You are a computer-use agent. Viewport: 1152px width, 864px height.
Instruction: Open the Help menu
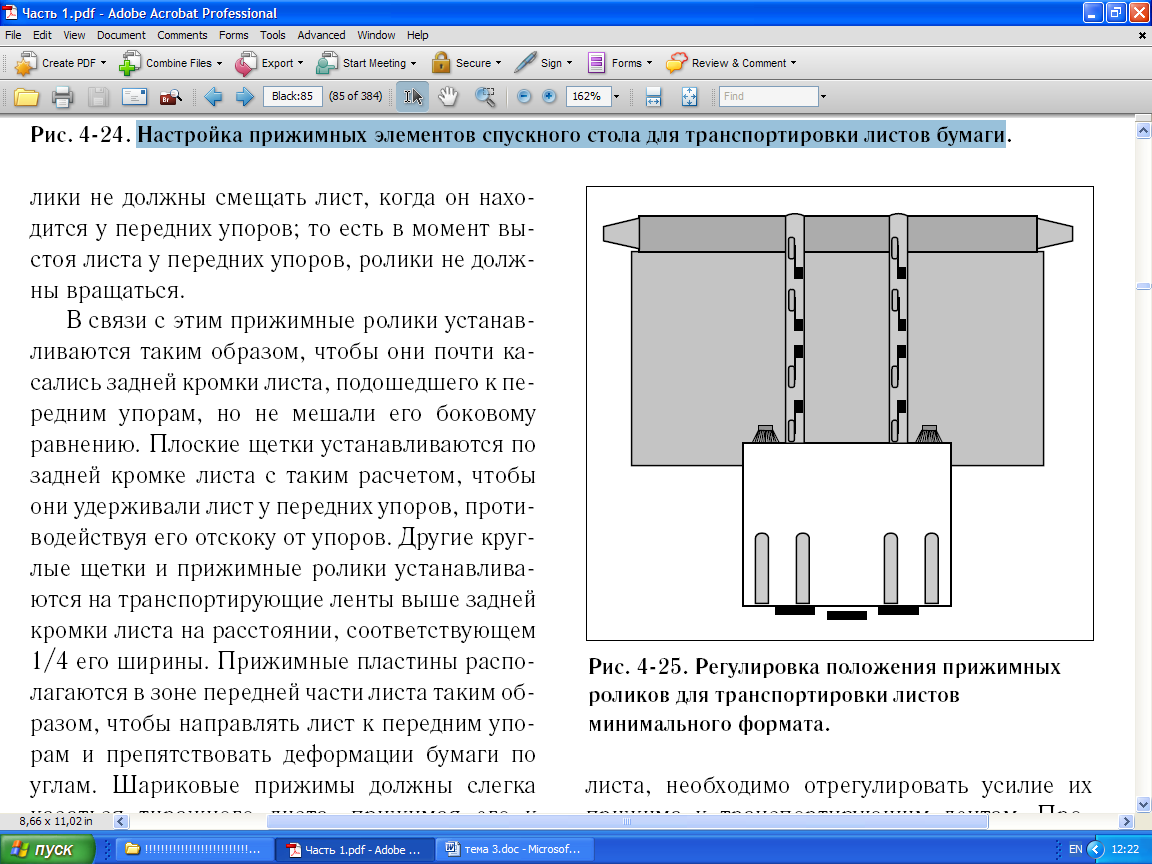point(417,35)
